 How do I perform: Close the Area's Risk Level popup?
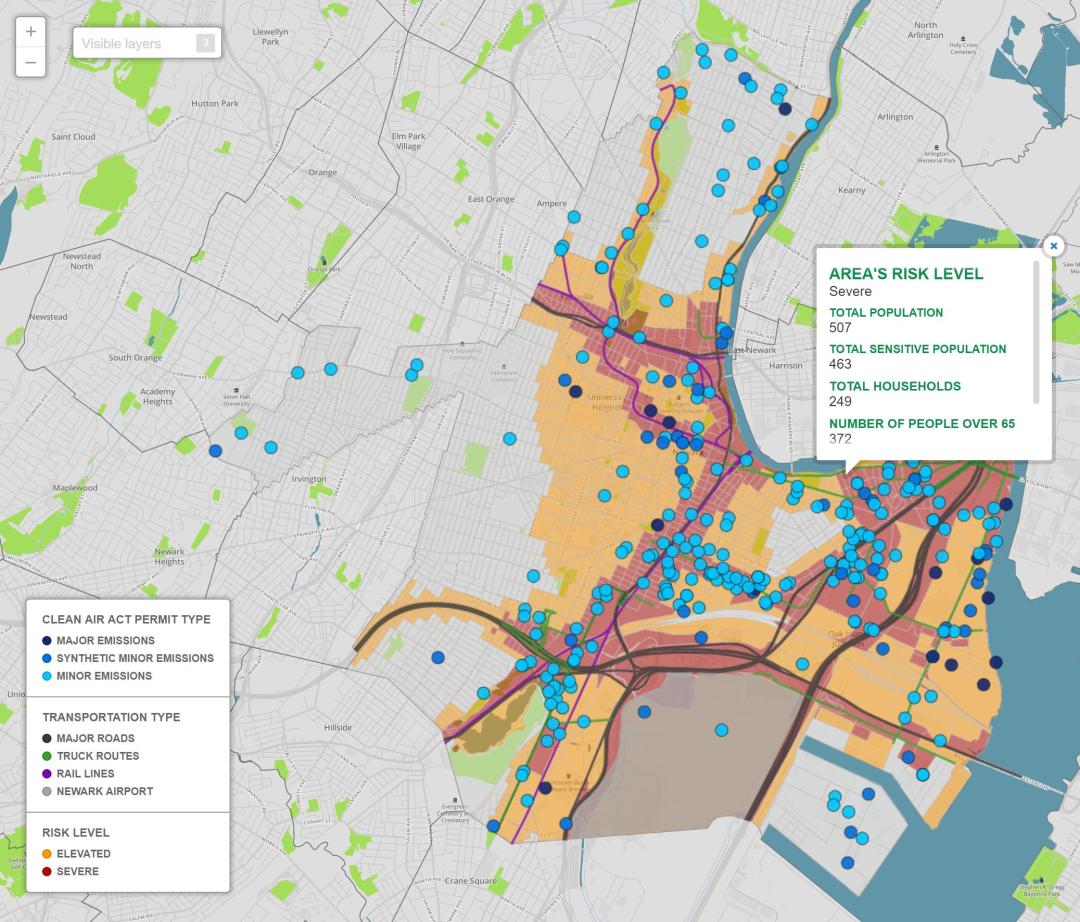[x=1053, y=245]
